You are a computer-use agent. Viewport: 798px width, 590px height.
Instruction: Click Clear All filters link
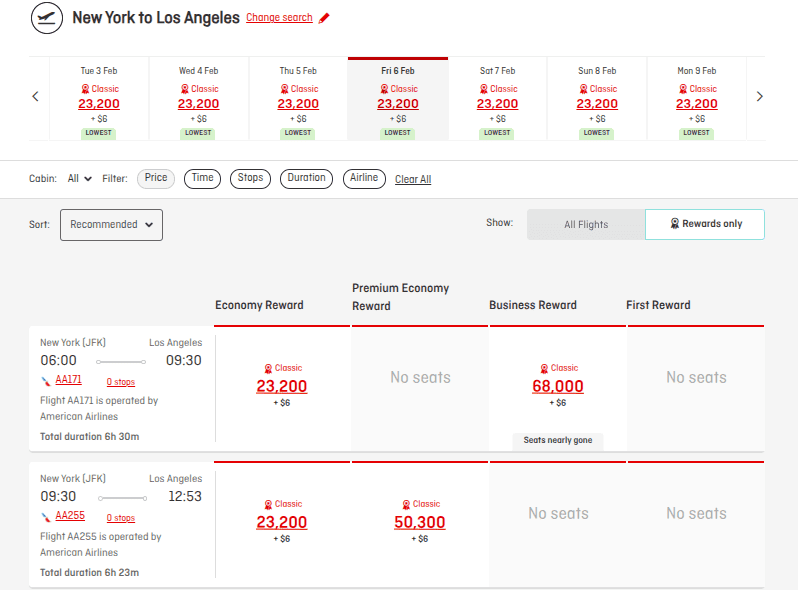[413, 179]
